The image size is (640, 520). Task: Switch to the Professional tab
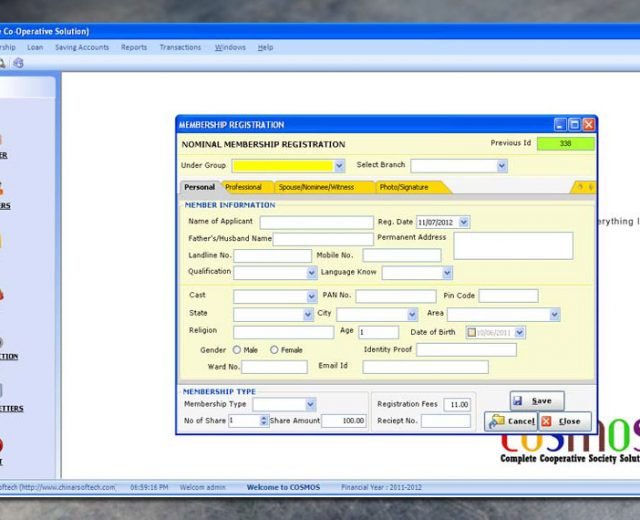[x=244, y=187]
